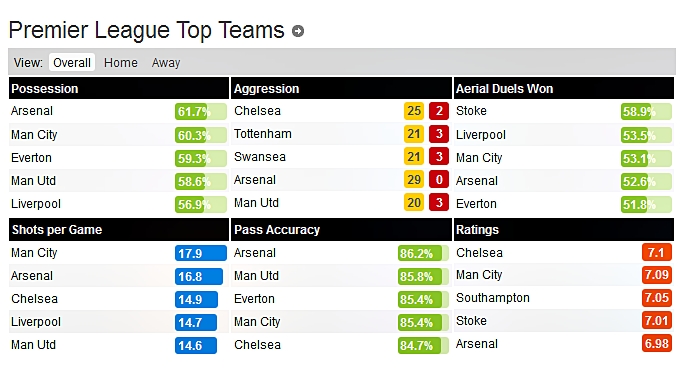Open Swansea in the Aggression table
This screenshot has width=680, height=382.
pyautogui.click(x=260, y=157)
